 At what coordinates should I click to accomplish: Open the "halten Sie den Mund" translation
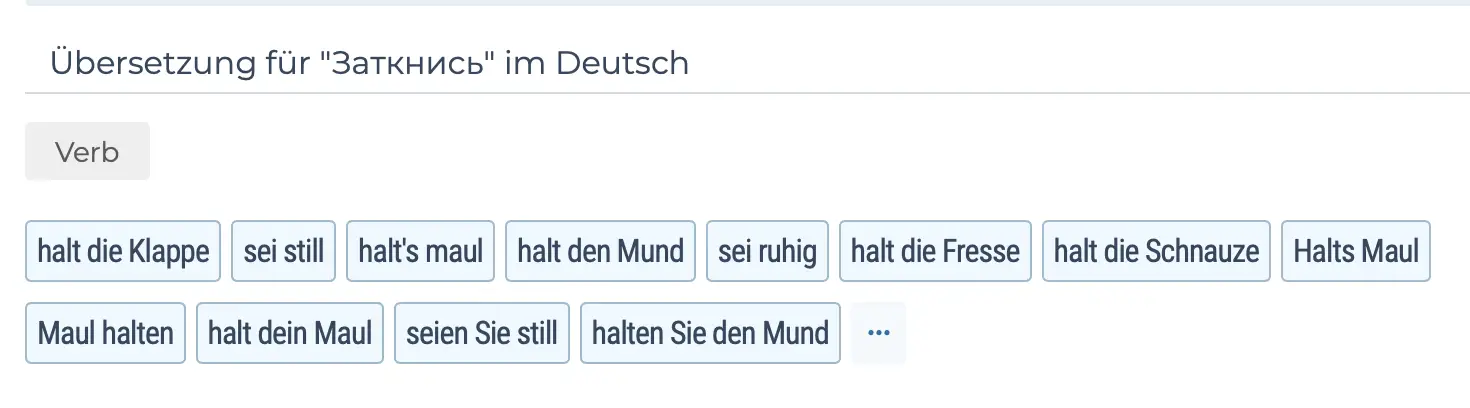pyautogui.click(x=710, y=333)
